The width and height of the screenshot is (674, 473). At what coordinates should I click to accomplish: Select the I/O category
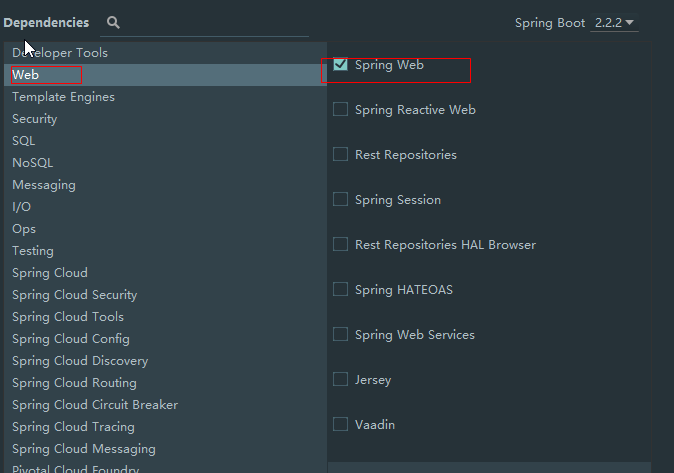click(x=165, y=207)
